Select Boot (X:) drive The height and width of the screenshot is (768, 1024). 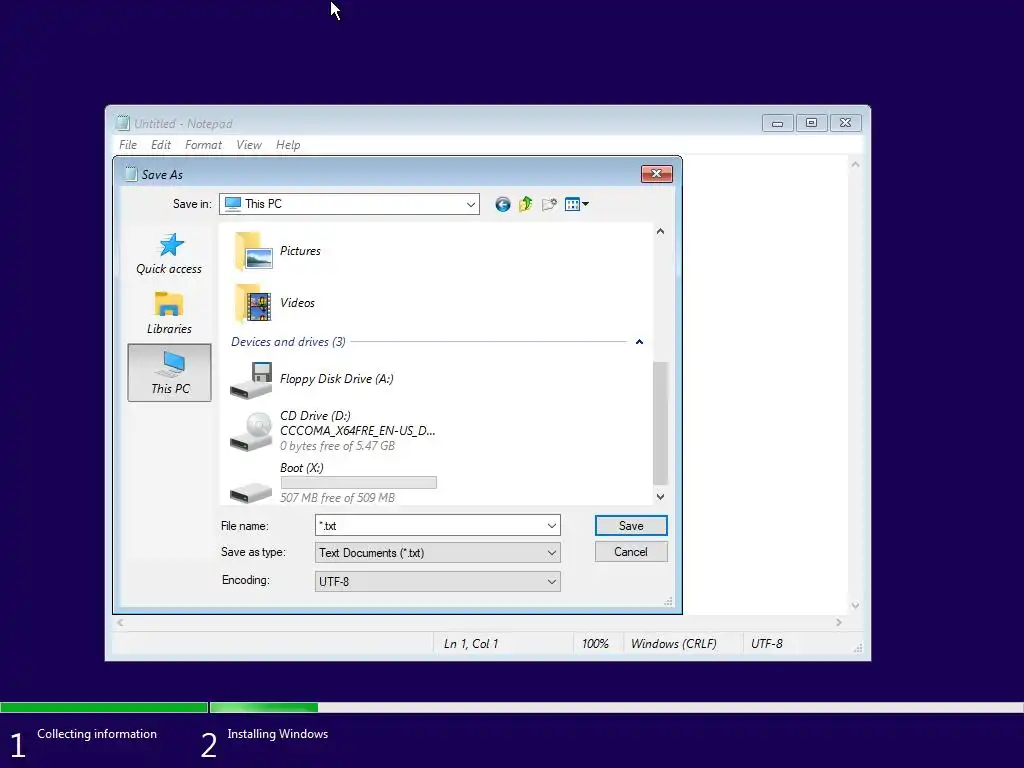point(333,483)
